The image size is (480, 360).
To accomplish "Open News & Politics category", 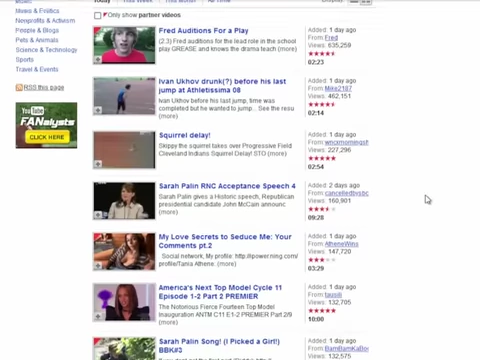I will point(37,11).
